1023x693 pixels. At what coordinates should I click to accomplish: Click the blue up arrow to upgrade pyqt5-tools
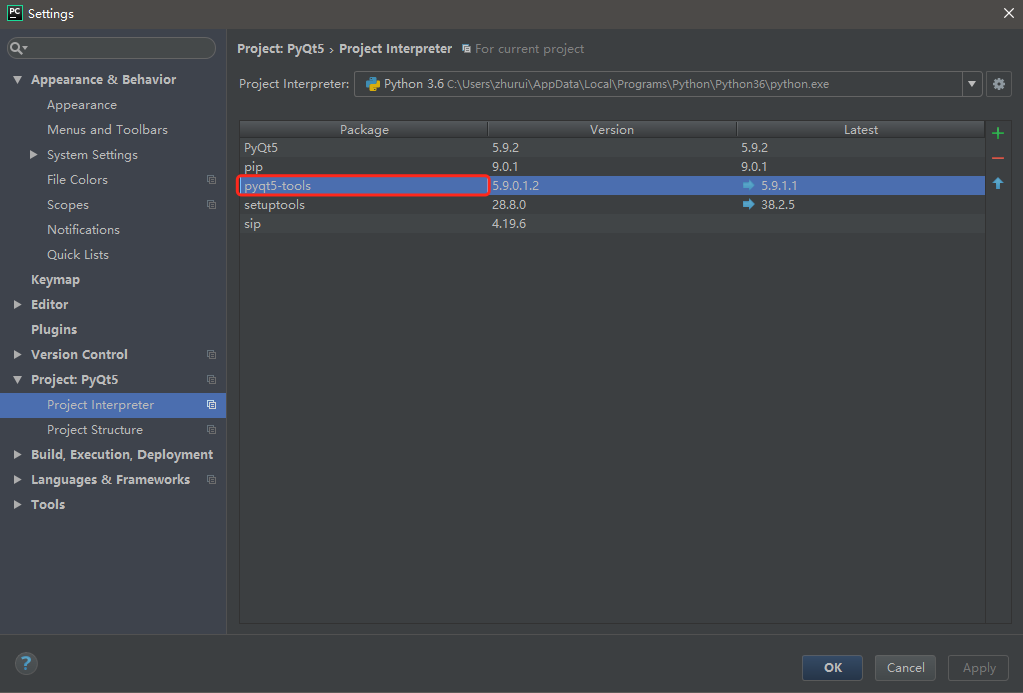(x=997, y=183)
